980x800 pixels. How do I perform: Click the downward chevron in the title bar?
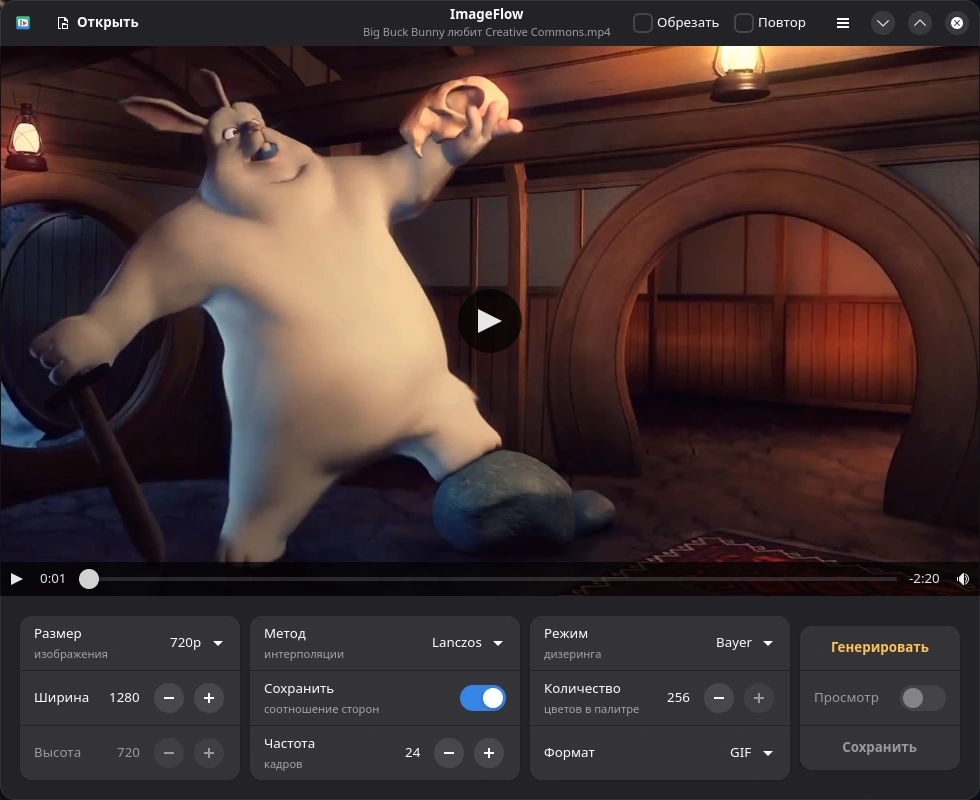tap(883, 22)
